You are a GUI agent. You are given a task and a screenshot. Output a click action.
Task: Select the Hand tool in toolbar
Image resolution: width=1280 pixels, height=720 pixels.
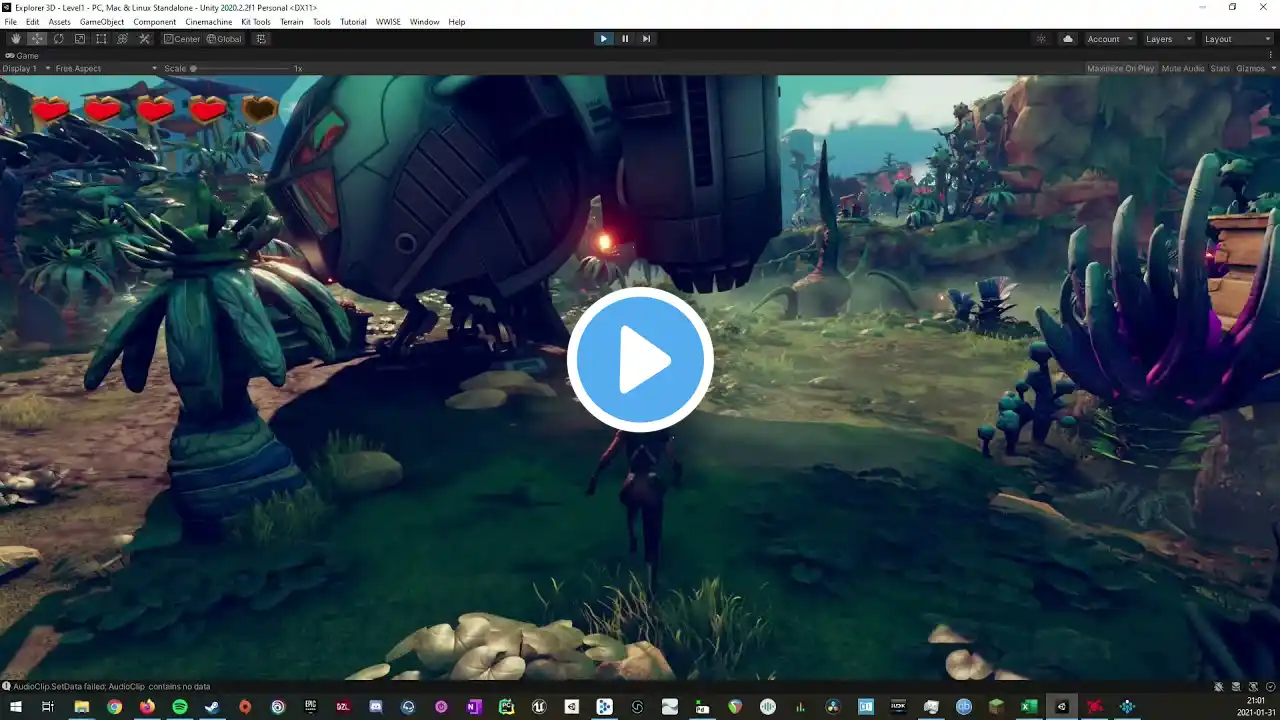coord(15,39)
